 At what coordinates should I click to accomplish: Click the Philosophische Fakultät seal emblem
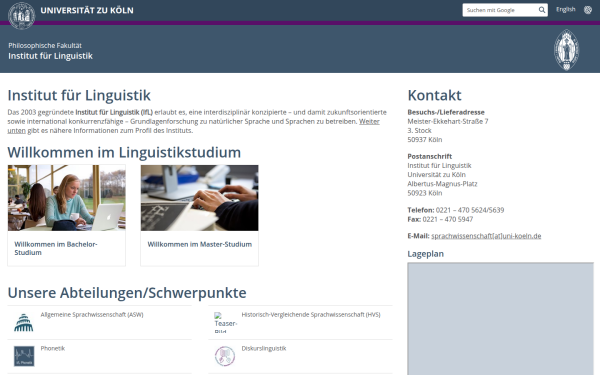(566, 50)
